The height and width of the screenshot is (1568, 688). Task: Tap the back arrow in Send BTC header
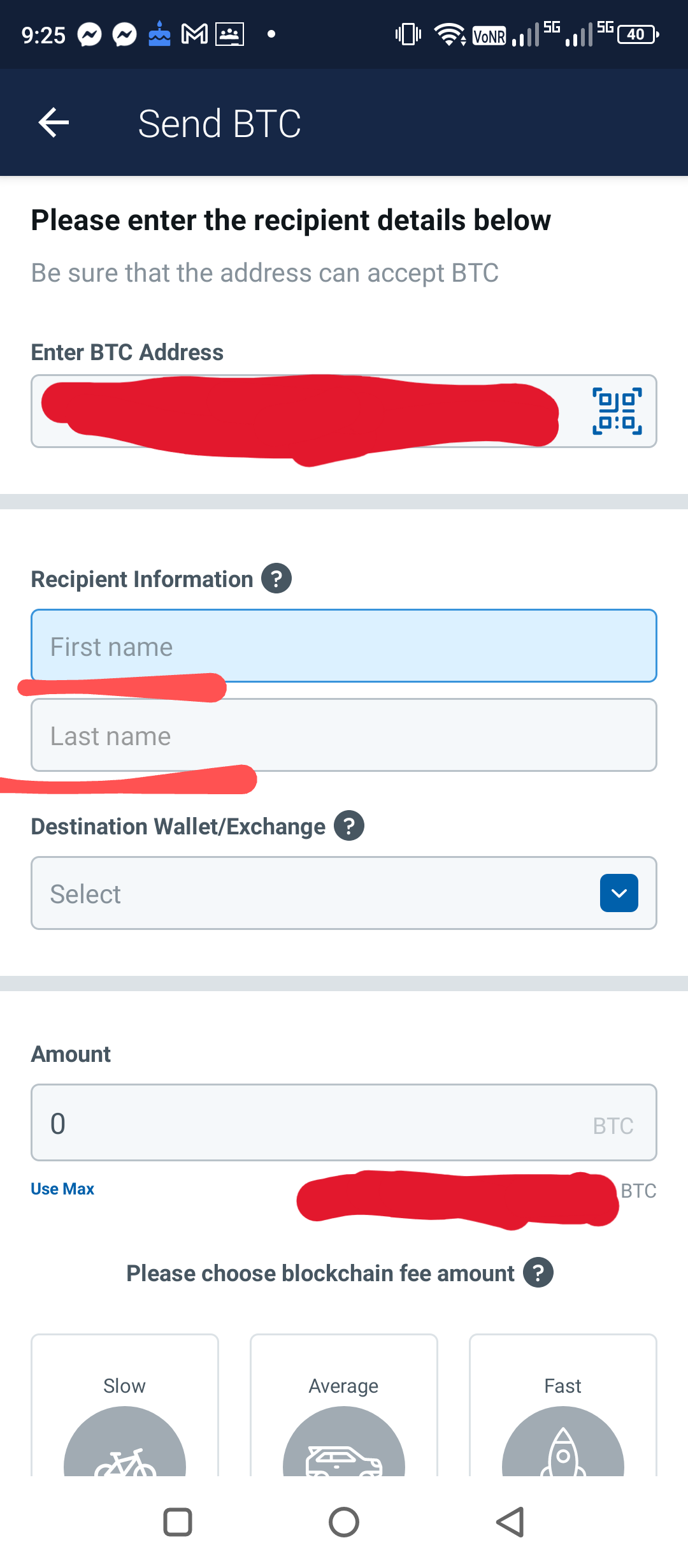(54, 122)
